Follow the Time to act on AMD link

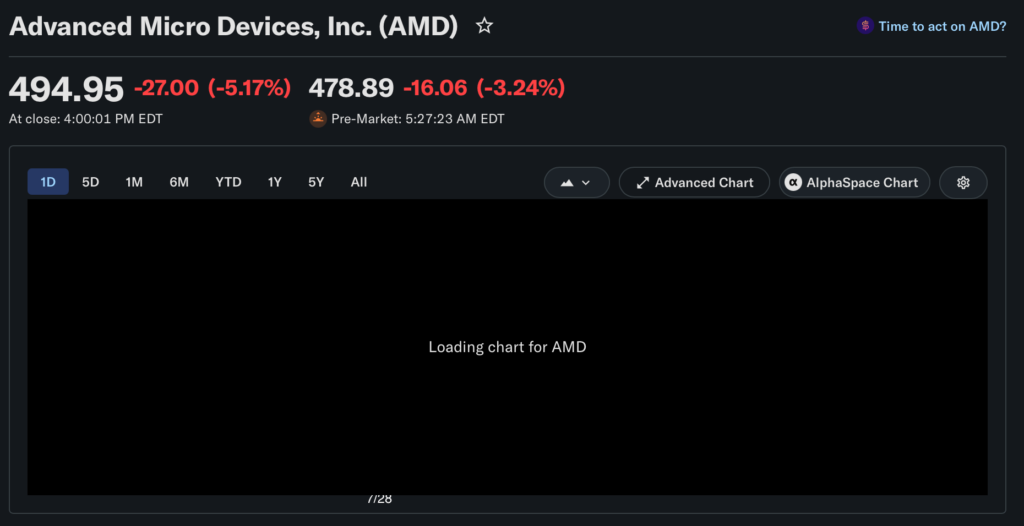(942, 26)
